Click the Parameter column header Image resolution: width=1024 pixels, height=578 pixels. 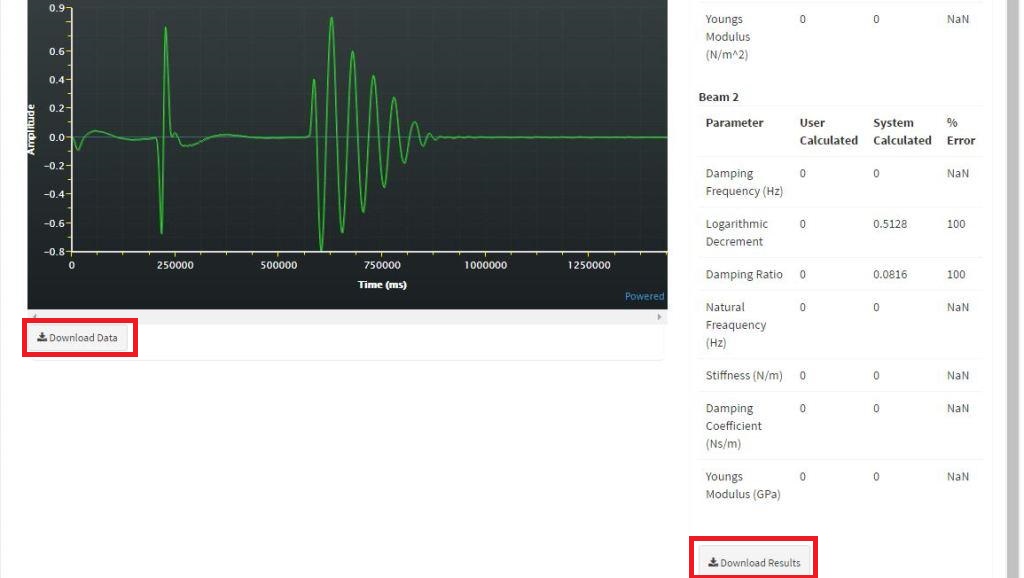(734, 123)
